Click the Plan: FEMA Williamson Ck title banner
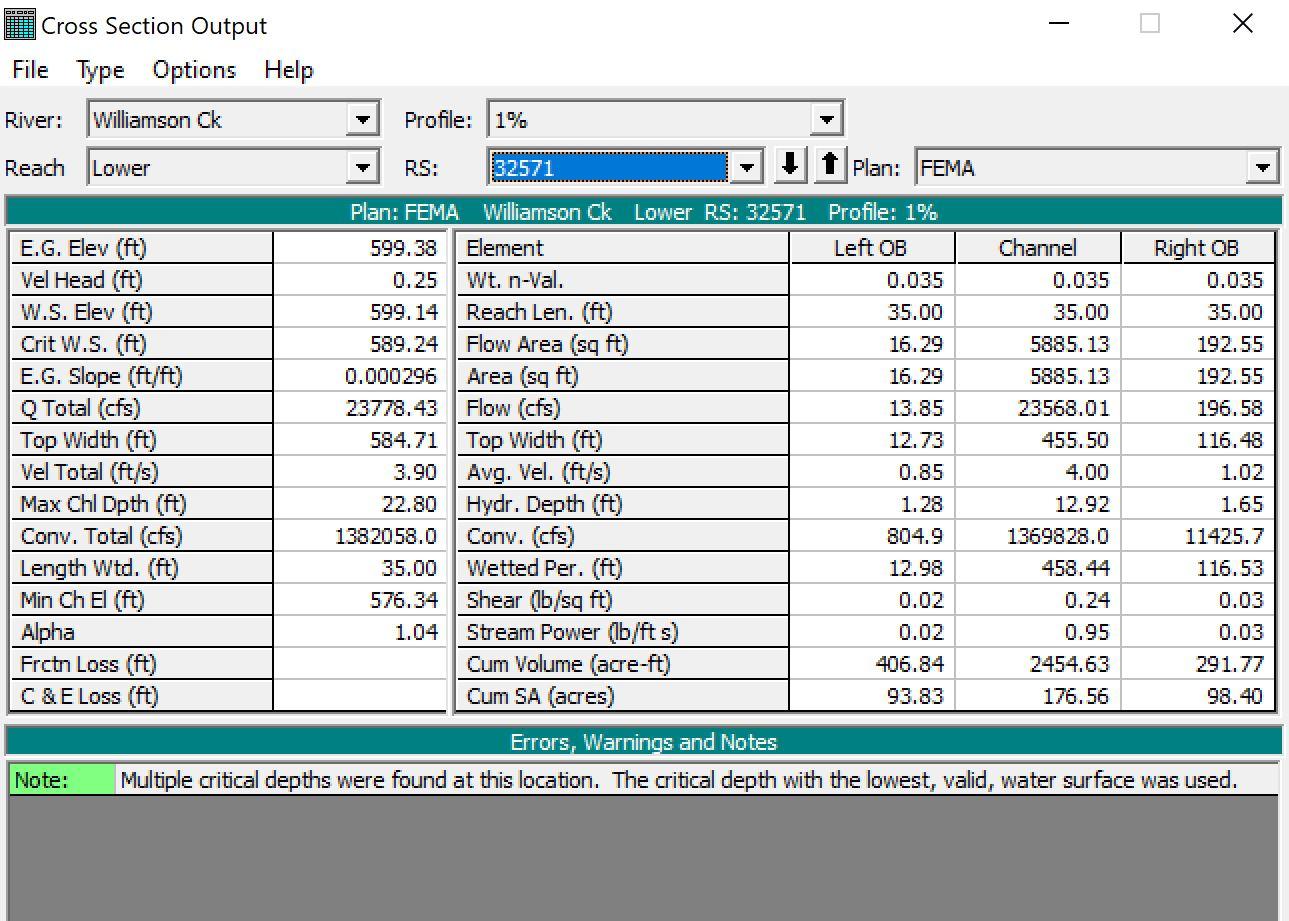Image resolution: width=1289 pixels, height=921 pixels. [x=644, y=212]
